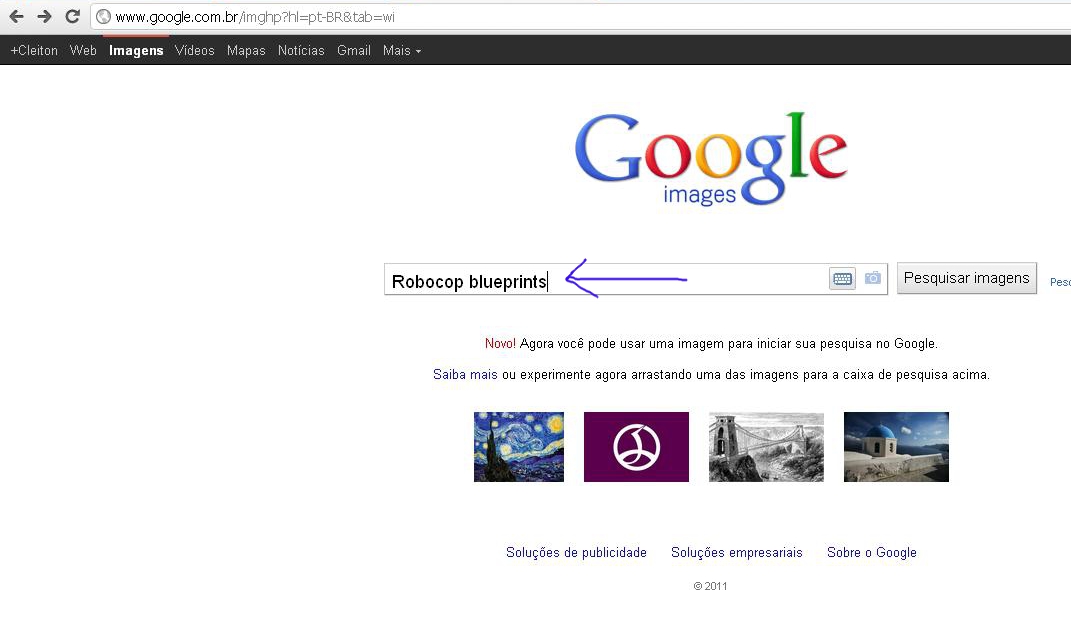Screen dimensions: 1071x640
Task: Click the camera search-by-image icon
Action: [872, 278]
